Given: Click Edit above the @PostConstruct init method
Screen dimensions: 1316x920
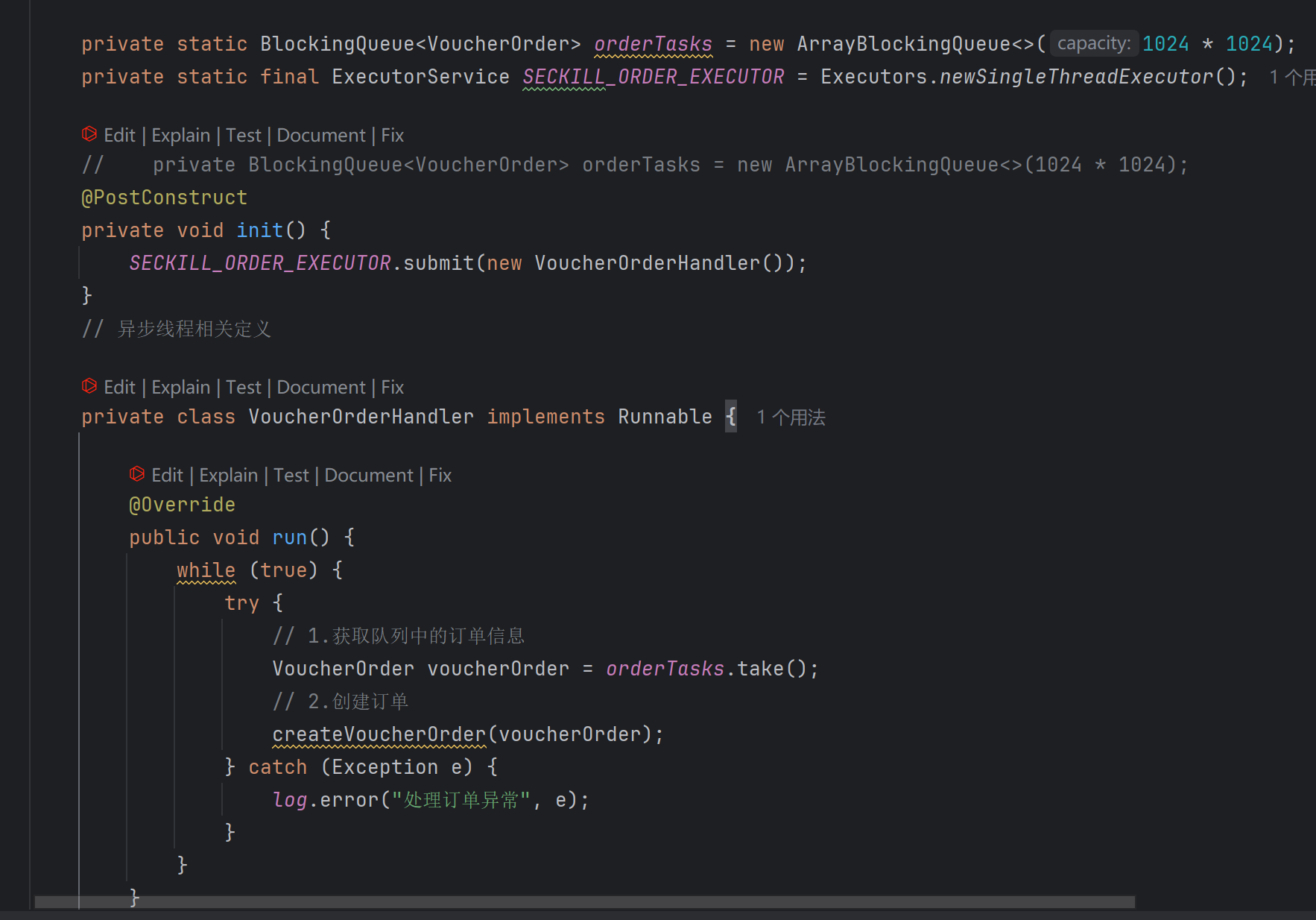Looking at the screenshot, I should [119, 135].
